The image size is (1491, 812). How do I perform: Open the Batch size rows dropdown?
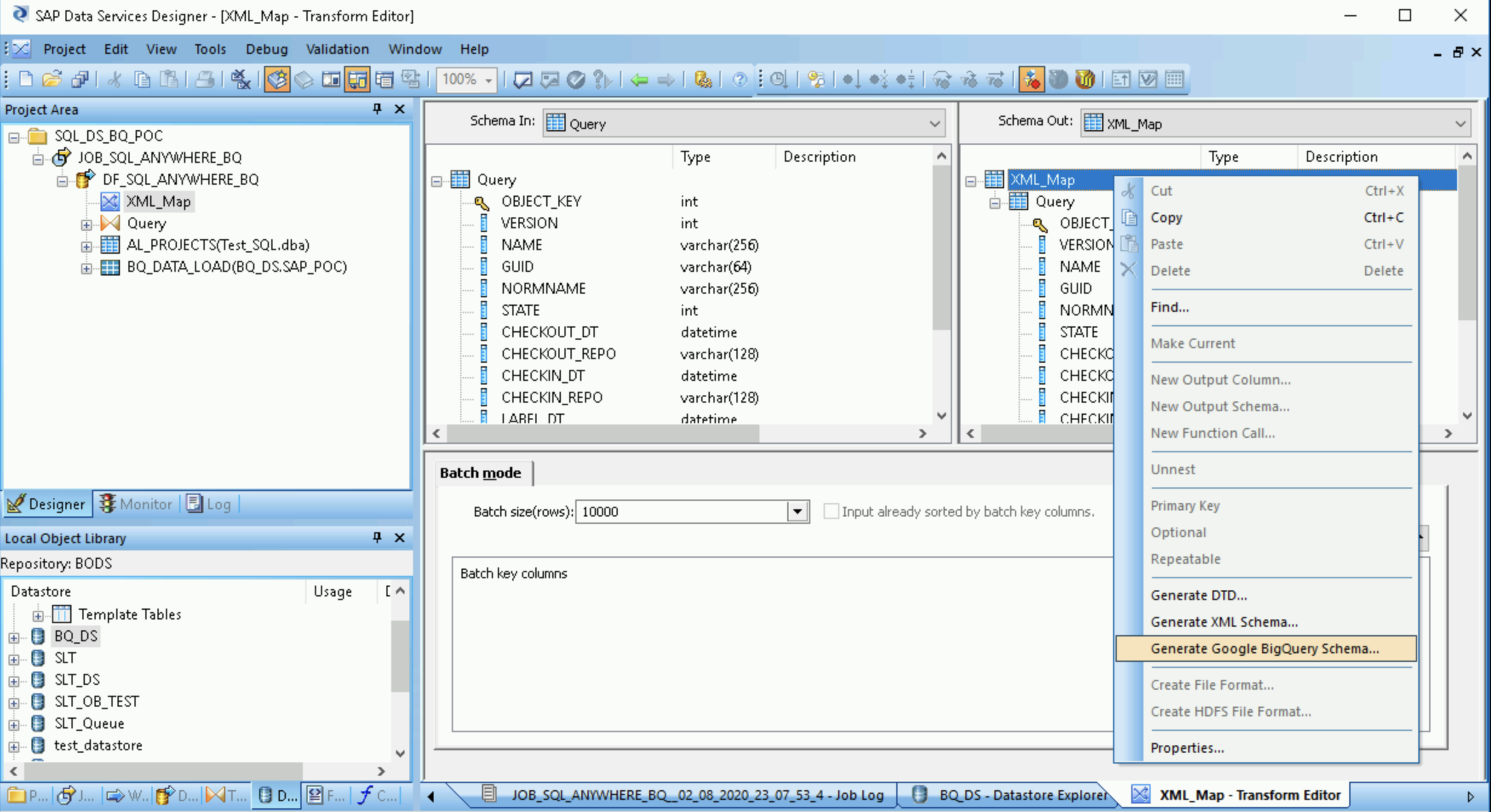pos(797,511)
